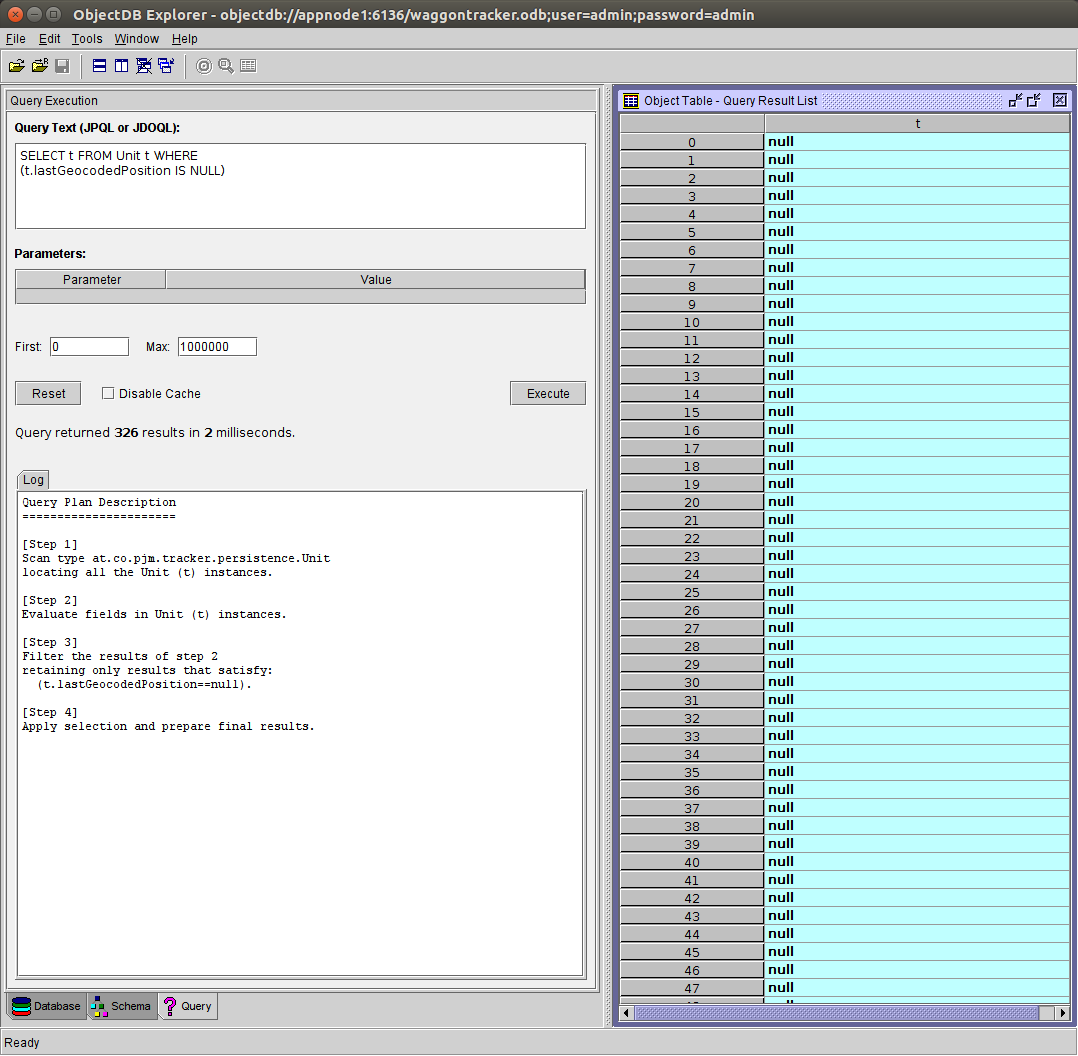
Task: Click row header number 1
Action: pos(692,160)
